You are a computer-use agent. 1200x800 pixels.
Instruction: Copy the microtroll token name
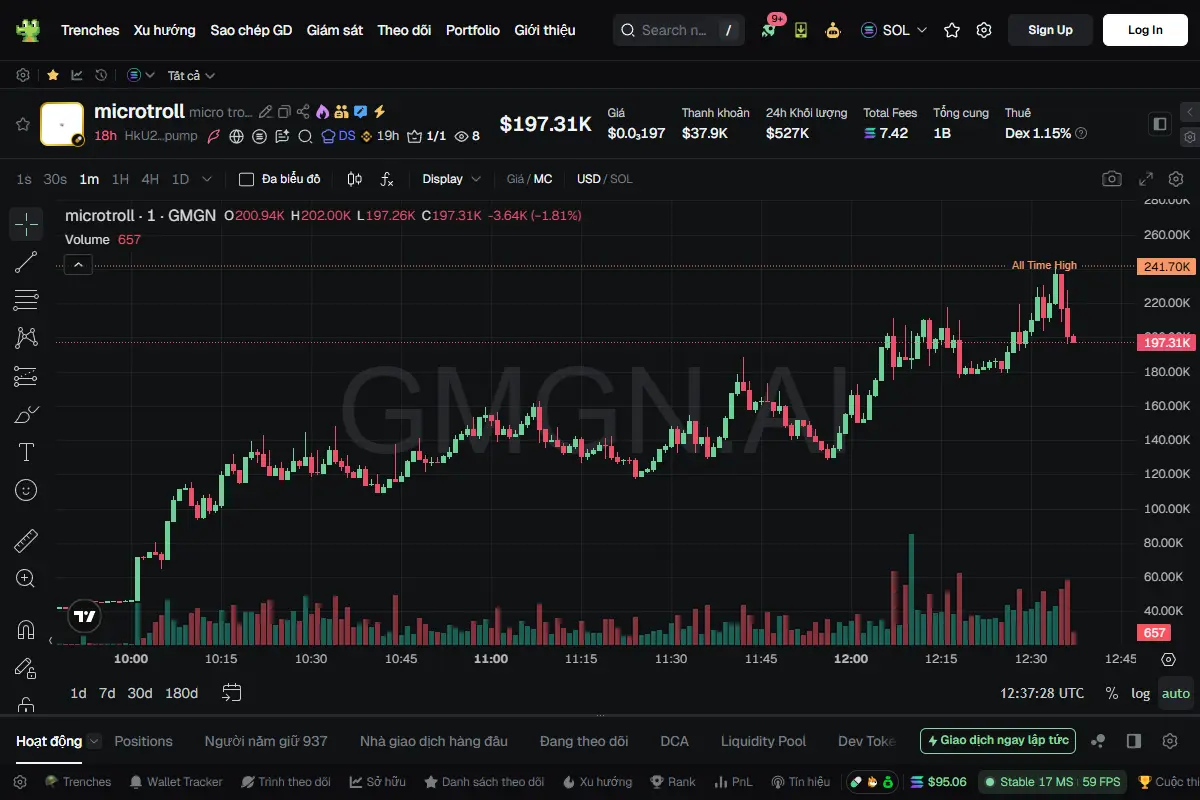pos(284,112)
